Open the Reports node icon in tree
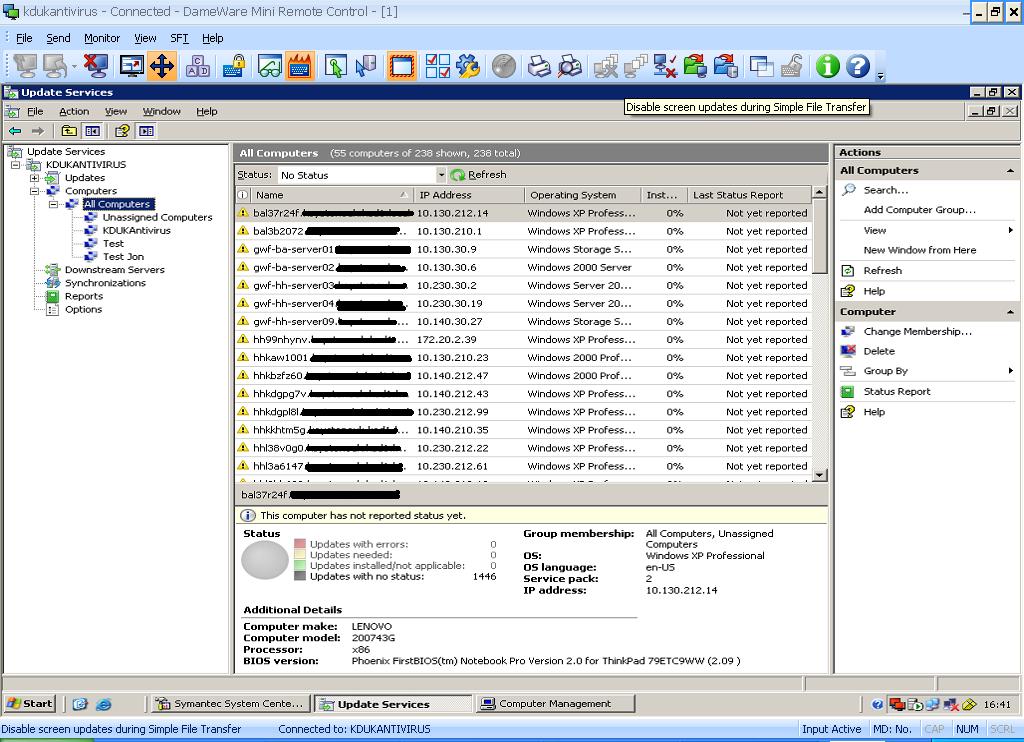 click(x=53, y=296)
